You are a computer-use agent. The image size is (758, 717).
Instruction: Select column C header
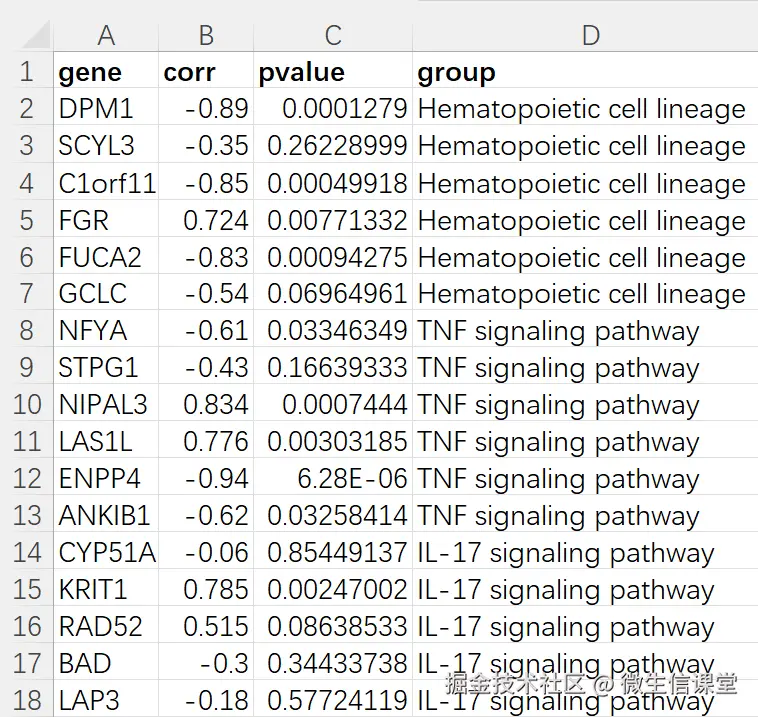click(333, 36)
